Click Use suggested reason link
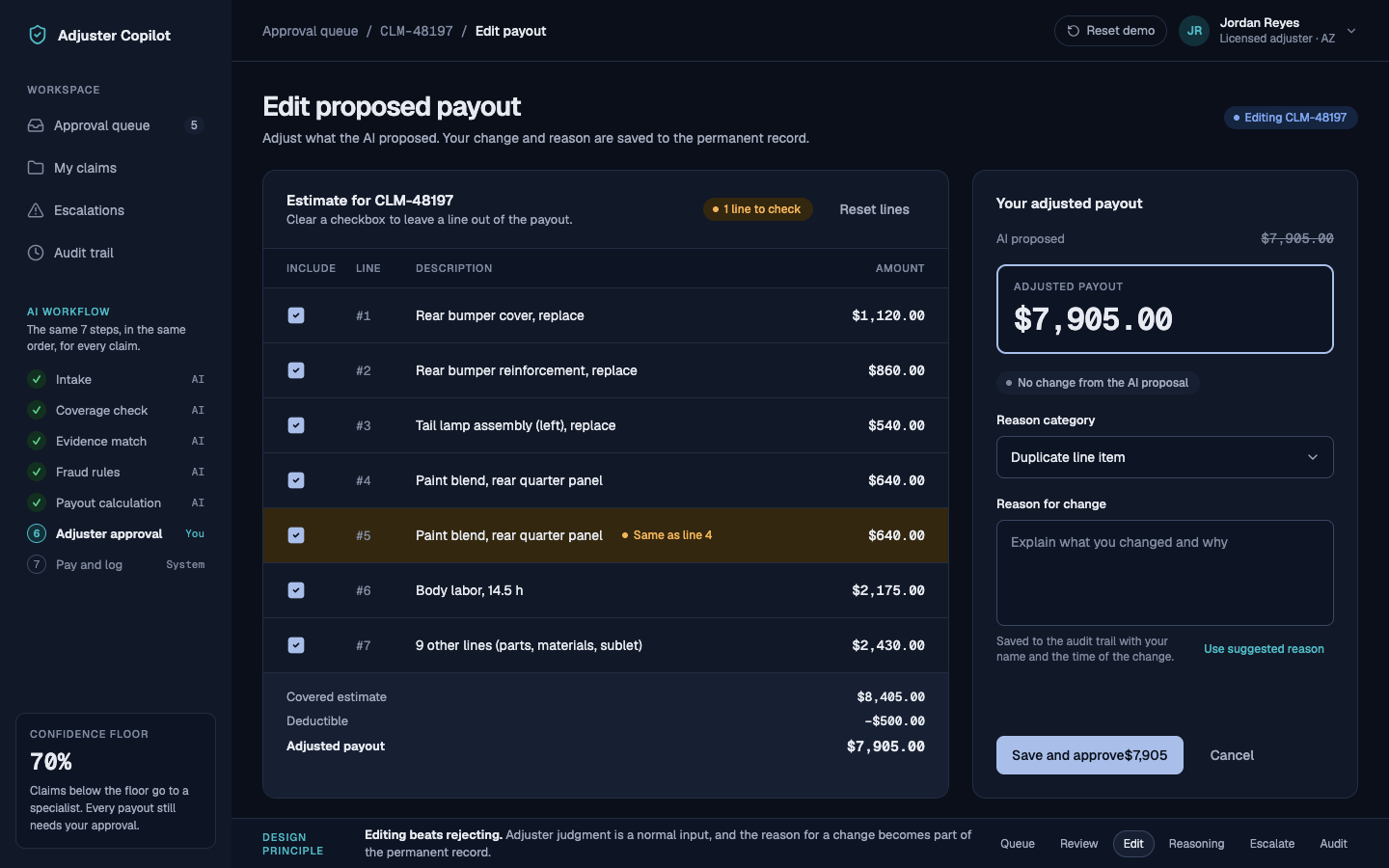The width and height of the screenshot is (1389, 868). [x=1264, y=649]
